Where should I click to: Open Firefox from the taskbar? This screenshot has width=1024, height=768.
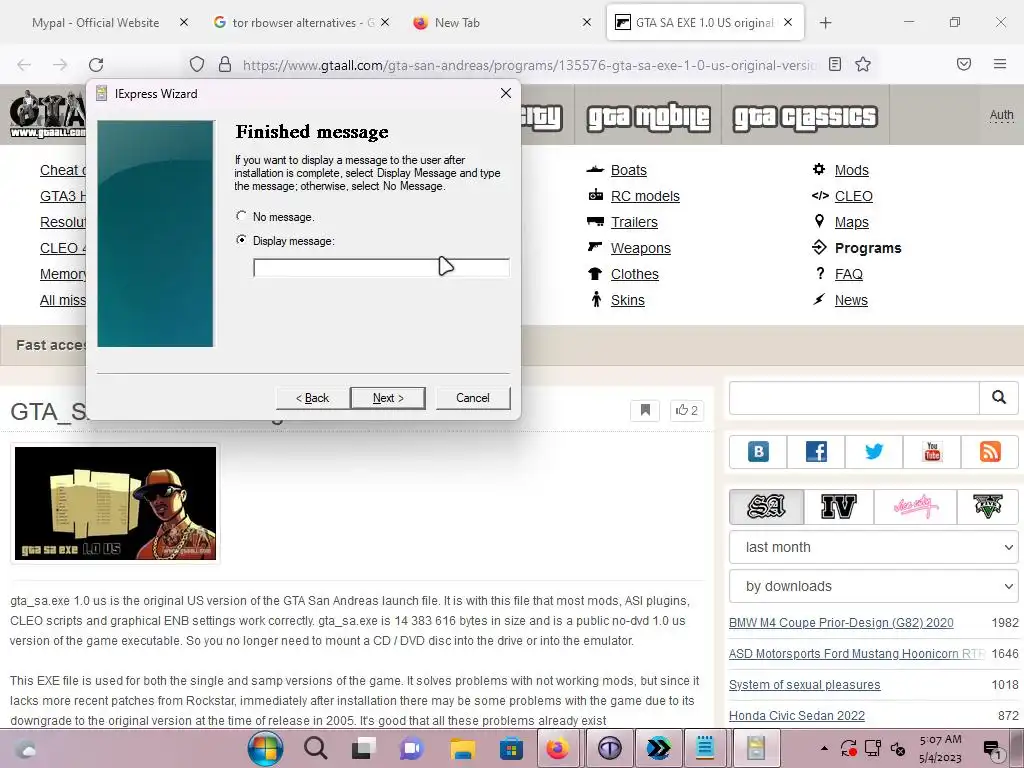click(557, 748)
